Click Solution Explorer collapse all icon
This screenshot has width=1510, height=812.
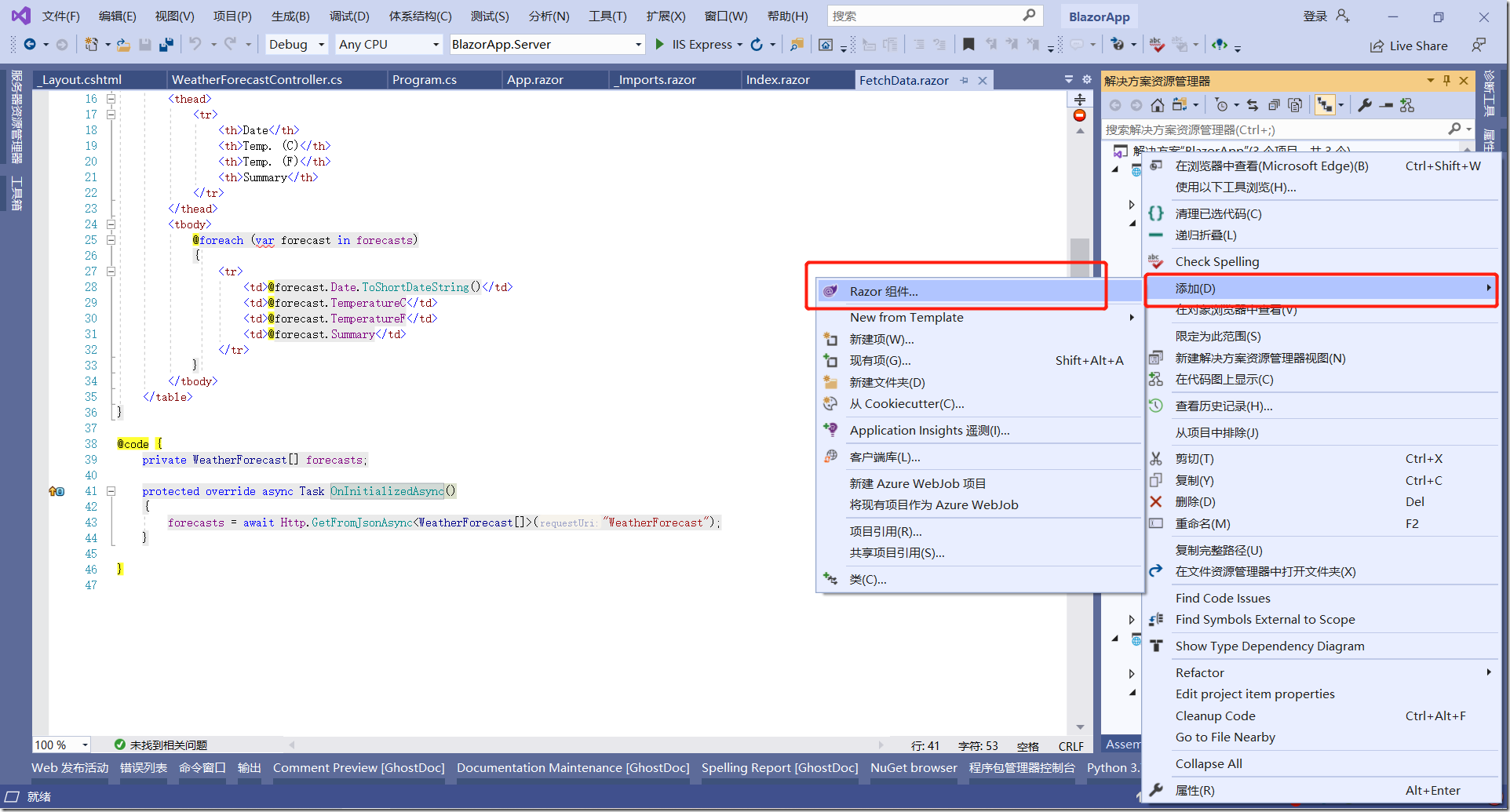1274,105
